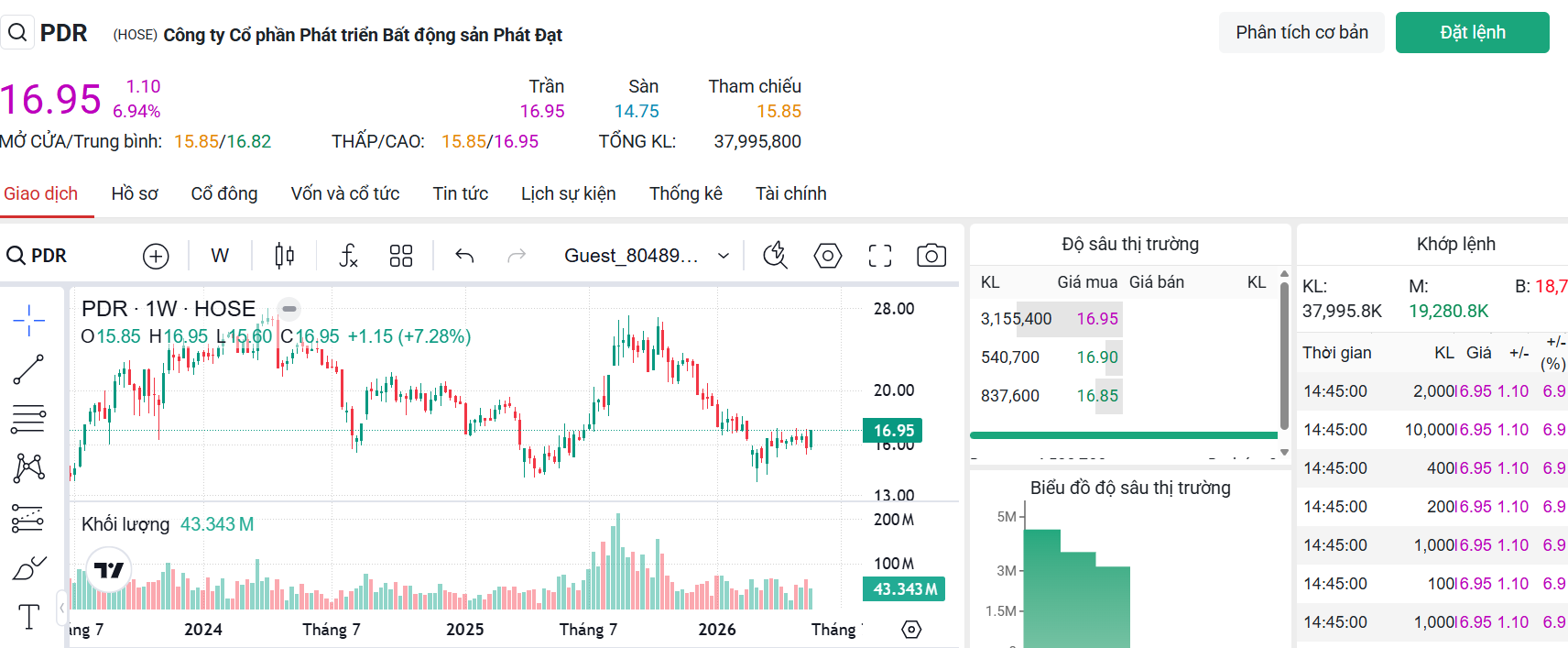
Task: Enter fullscreen chart mode
Action: pyautogui.click(x=880, y=256)
